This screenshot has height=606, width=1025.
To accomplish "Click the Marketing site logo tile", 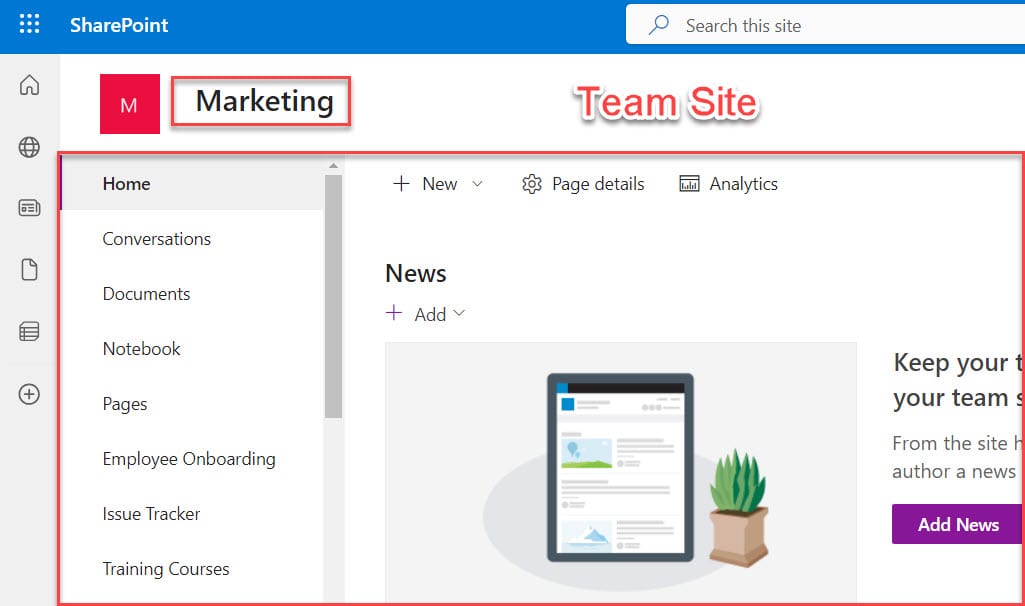I will click(129, 104).
